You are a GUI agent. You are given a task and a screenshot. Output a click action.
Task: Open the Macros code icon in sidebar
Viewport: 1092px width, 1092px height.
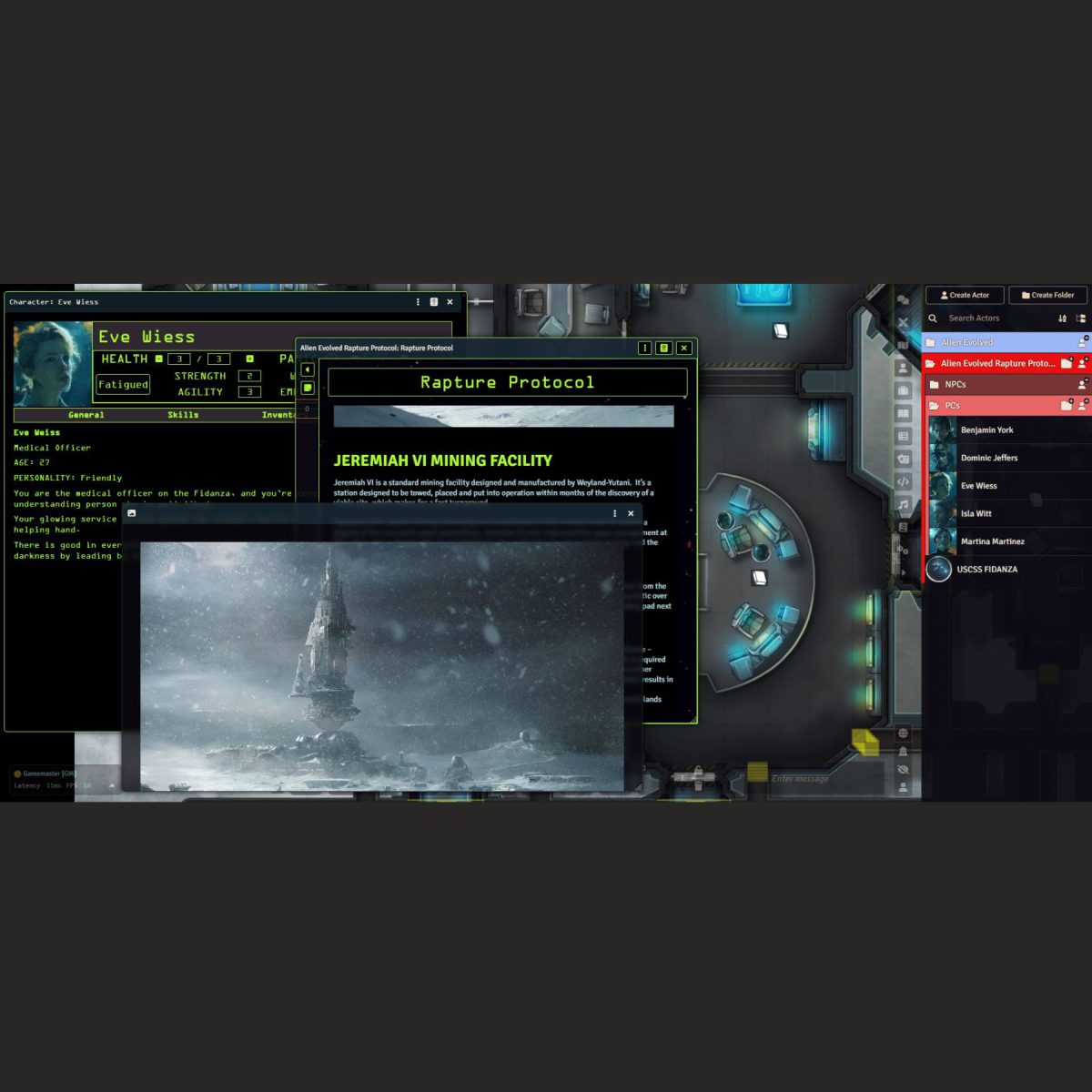[x=903, y=481]
